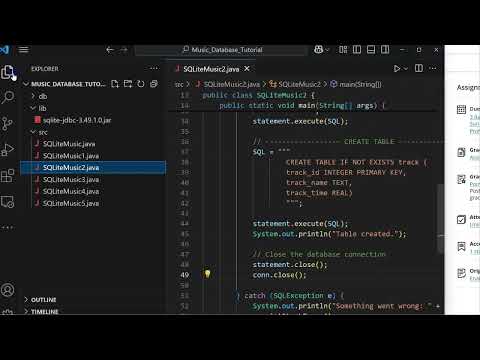Viewport: 480px width, 360px height.
Task: Open the run options dropdown
Action: [x=406, y=69]
